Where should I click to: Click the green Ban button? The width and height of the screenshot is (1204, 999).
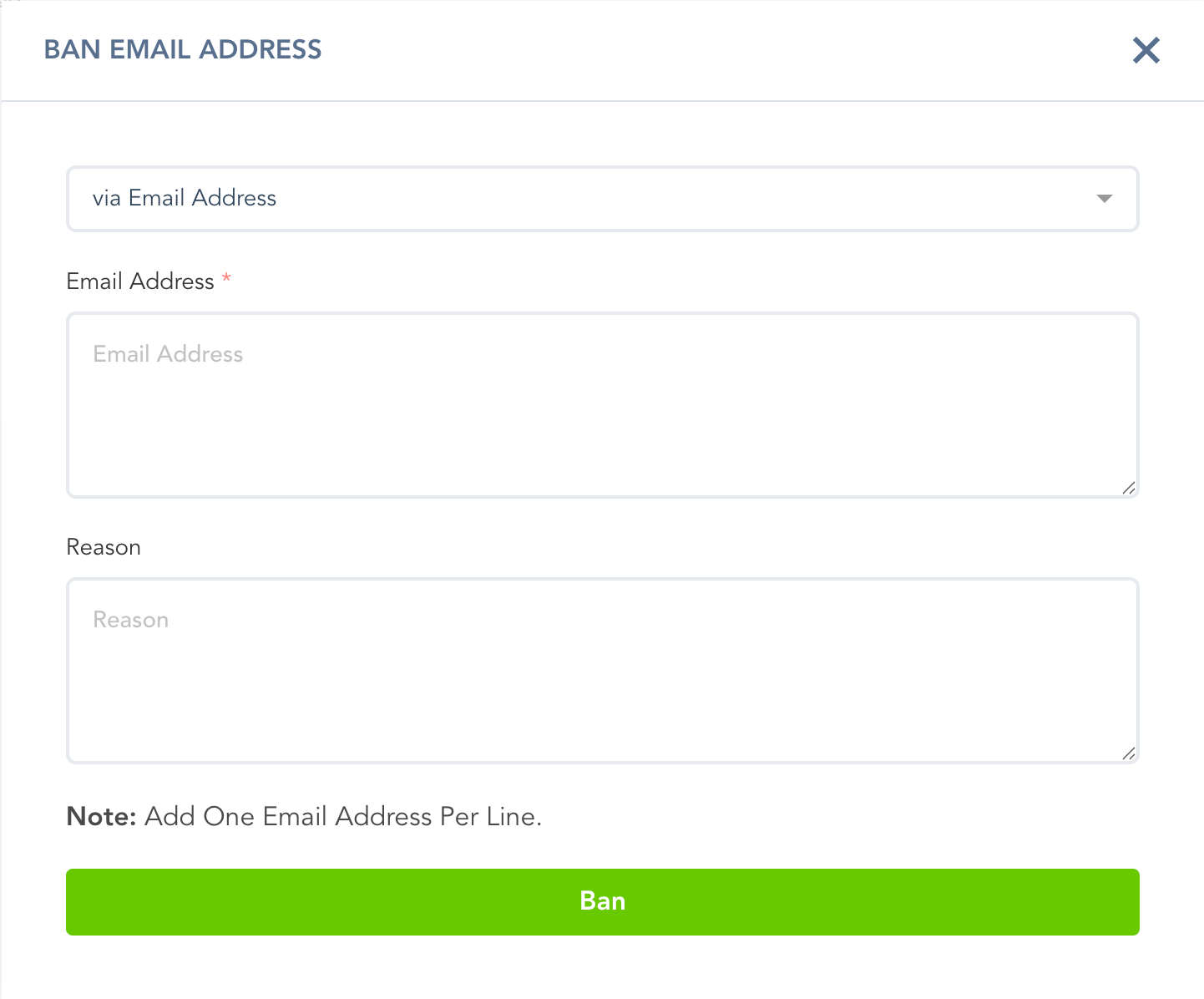tap(603, 902)
